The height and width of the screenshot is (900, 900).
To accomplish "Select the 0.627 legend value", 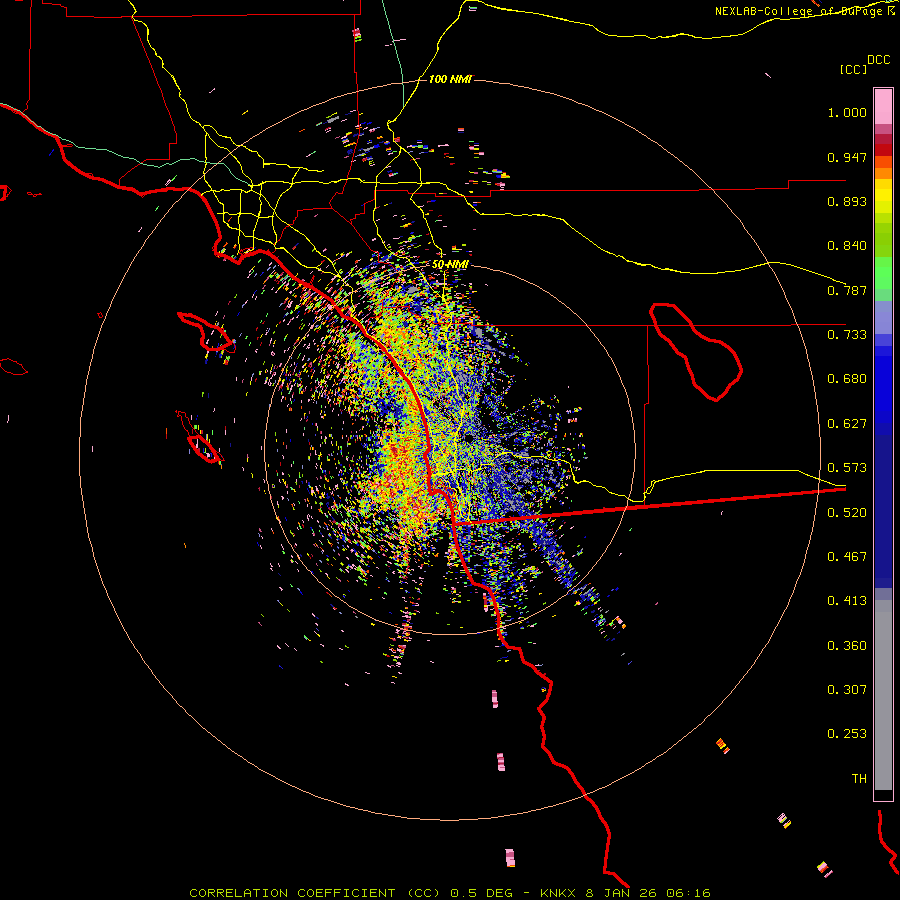I will [847, 424].
